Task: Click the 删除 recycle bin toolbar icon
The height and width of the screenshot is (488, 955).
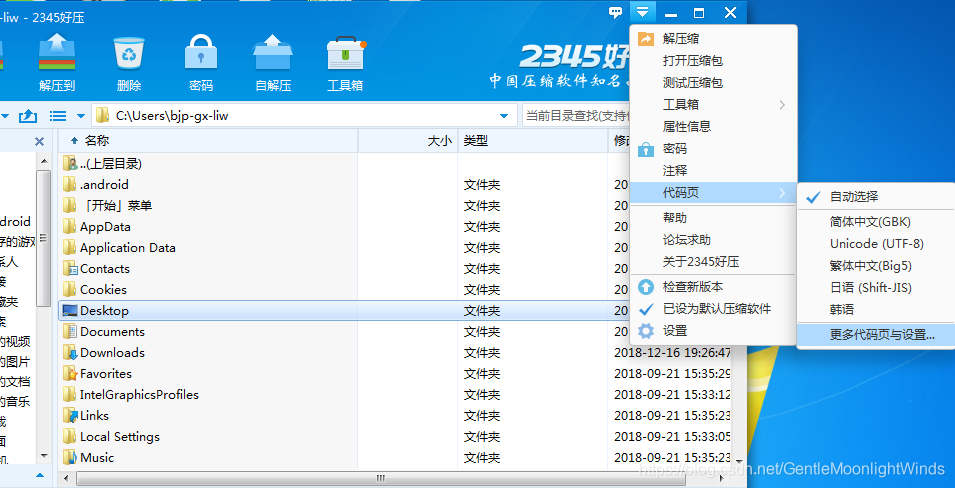Action: [x=129, y=62]
